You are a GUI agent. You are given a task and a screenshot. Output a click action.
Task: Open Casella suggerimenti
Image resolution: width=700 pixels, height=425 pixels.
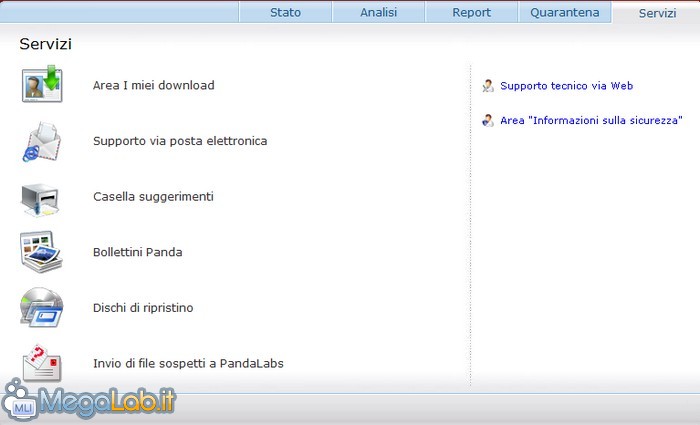pyautogui.click(x=153, y=196)
